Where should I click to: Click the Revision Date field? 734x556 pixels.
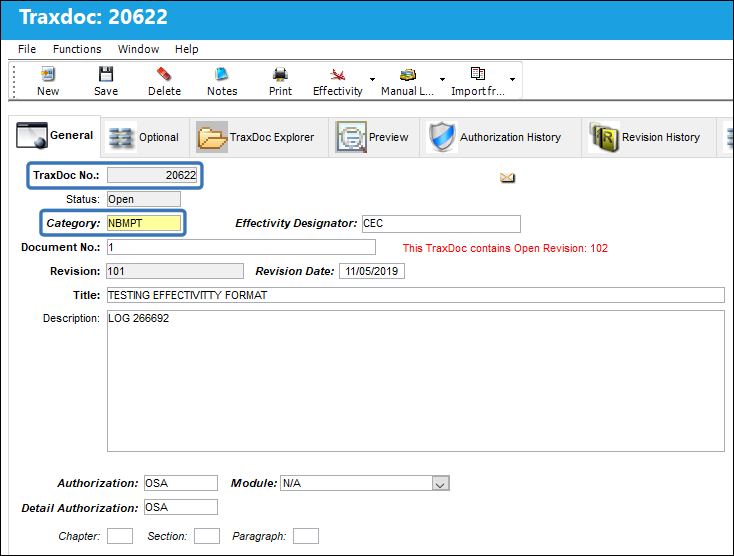tap(372, 271)
